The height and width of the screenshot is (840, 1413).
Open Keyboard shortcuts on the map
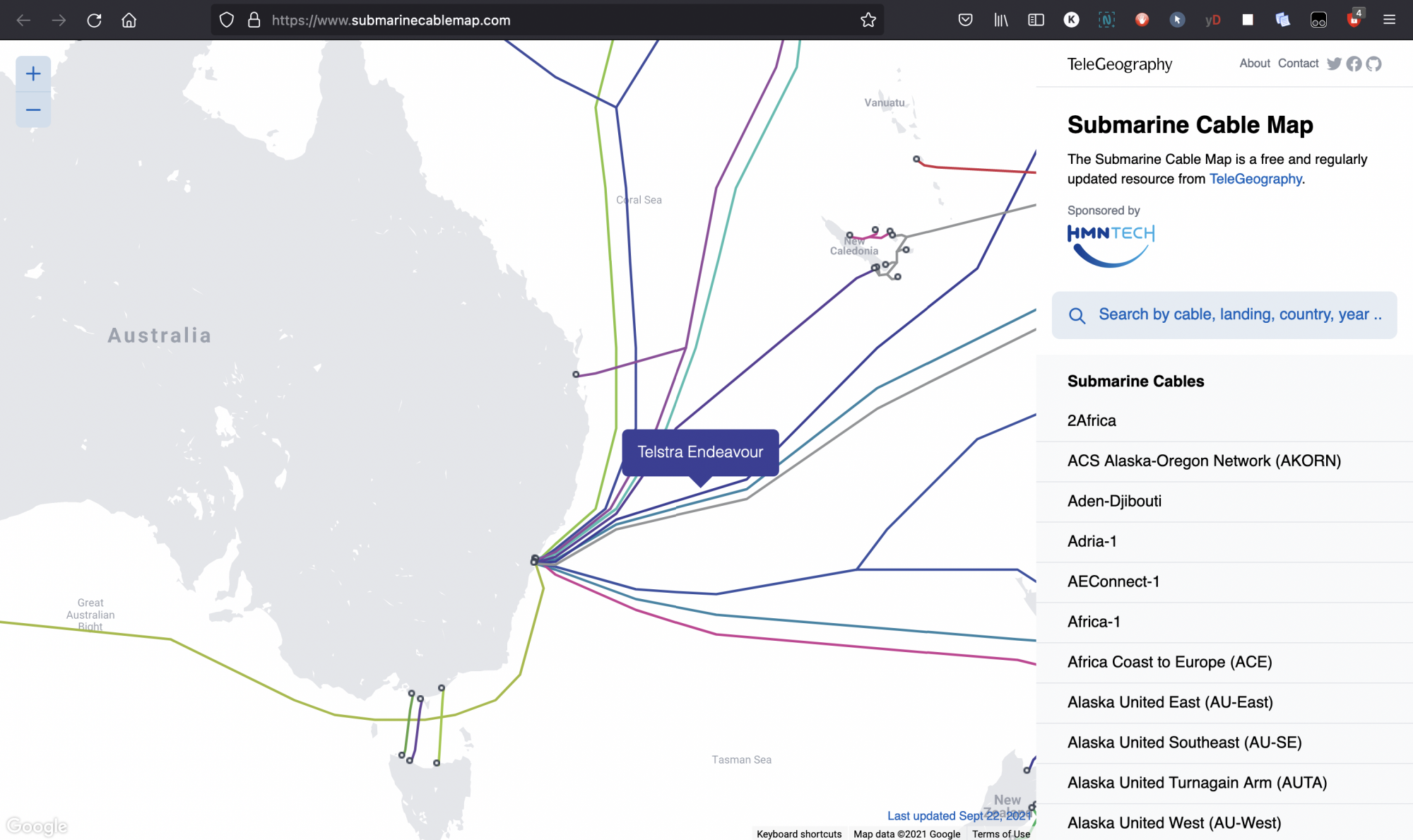[799, 834]
